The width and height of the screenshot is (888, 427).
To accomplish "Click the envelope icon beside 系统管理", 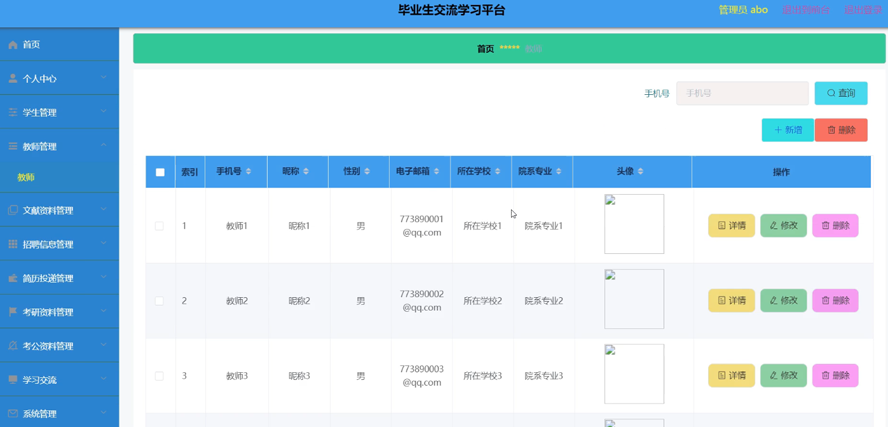I will pos(13,413).
